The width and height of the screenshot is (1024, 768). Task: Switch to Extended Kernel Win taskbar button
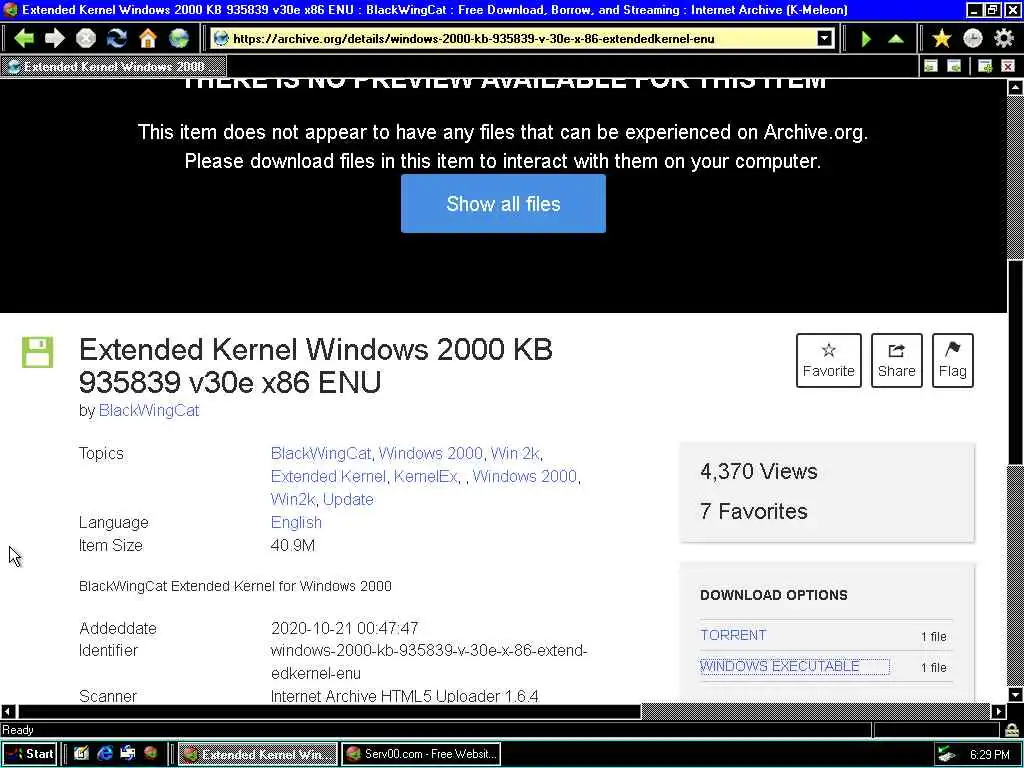pos(258,754)
